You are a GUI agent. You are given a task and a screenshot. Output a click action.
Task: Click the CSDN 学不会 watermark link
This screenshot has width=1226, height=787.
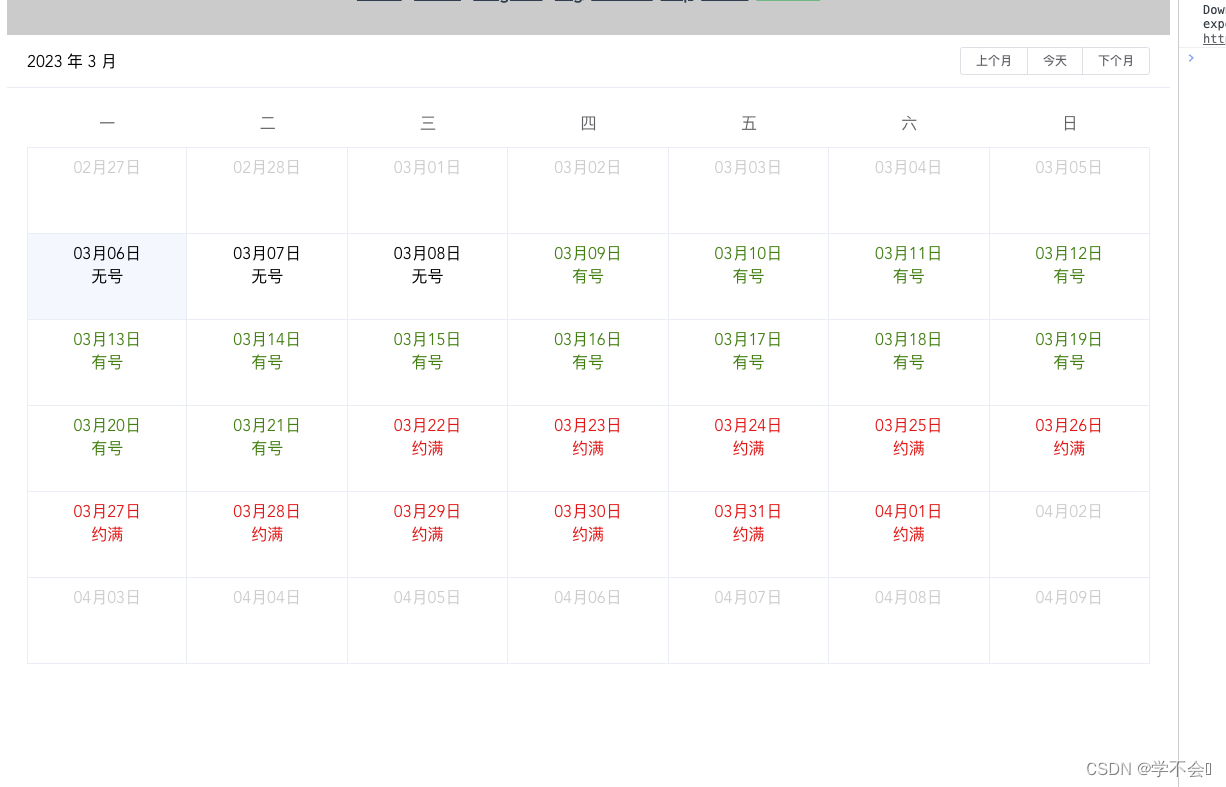[1146, 769]
